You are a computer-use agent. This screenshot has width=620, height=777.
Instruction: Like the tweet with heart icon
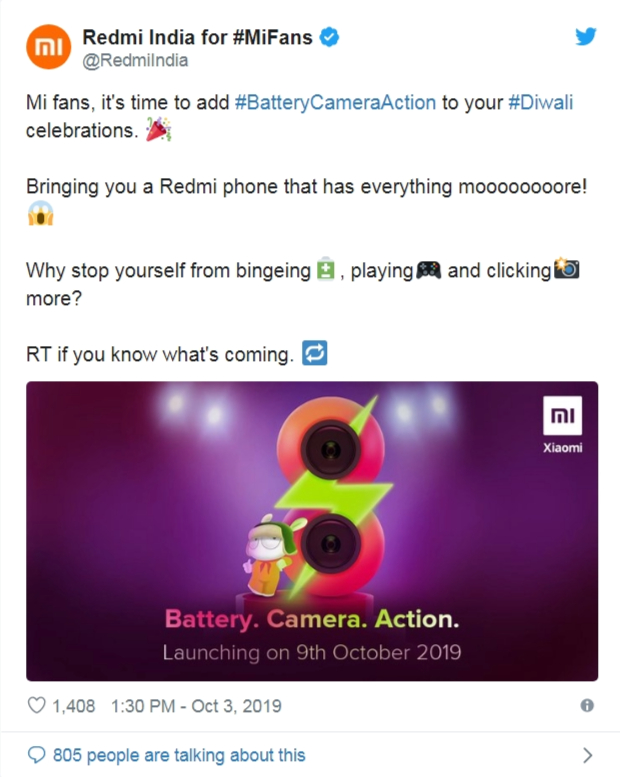36,705
